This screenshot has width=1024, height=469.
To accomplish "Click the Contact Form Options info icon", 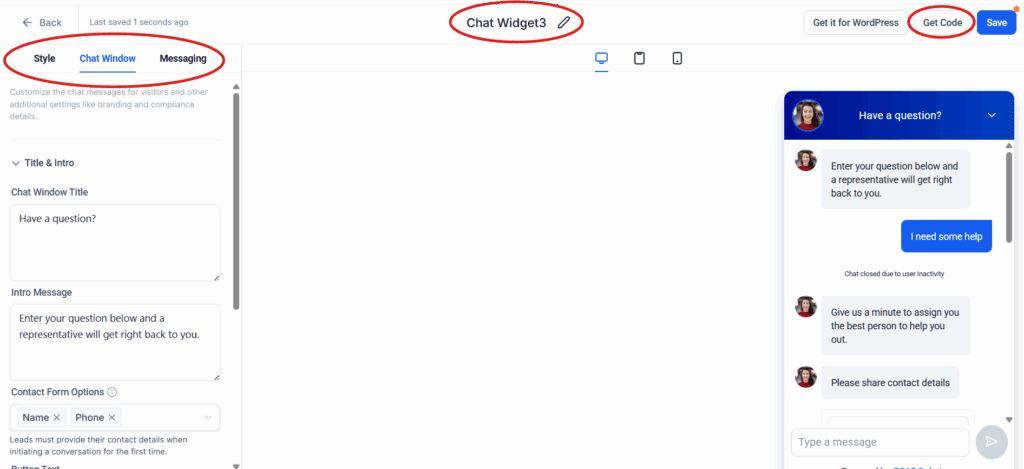I will coord(112,393).
